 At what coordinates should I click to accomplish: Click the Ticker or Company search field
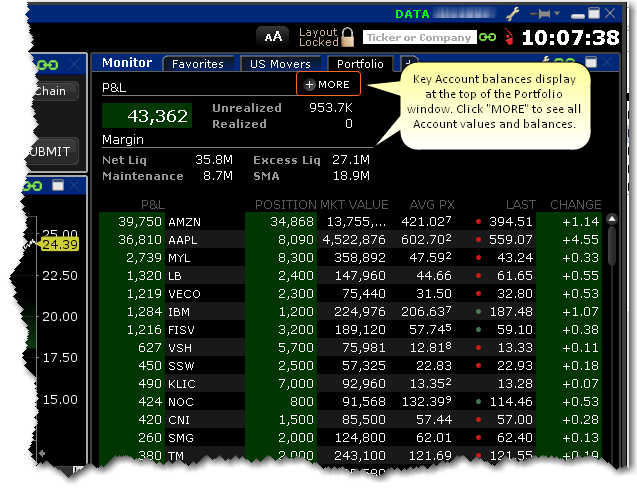tap(418, 38)
